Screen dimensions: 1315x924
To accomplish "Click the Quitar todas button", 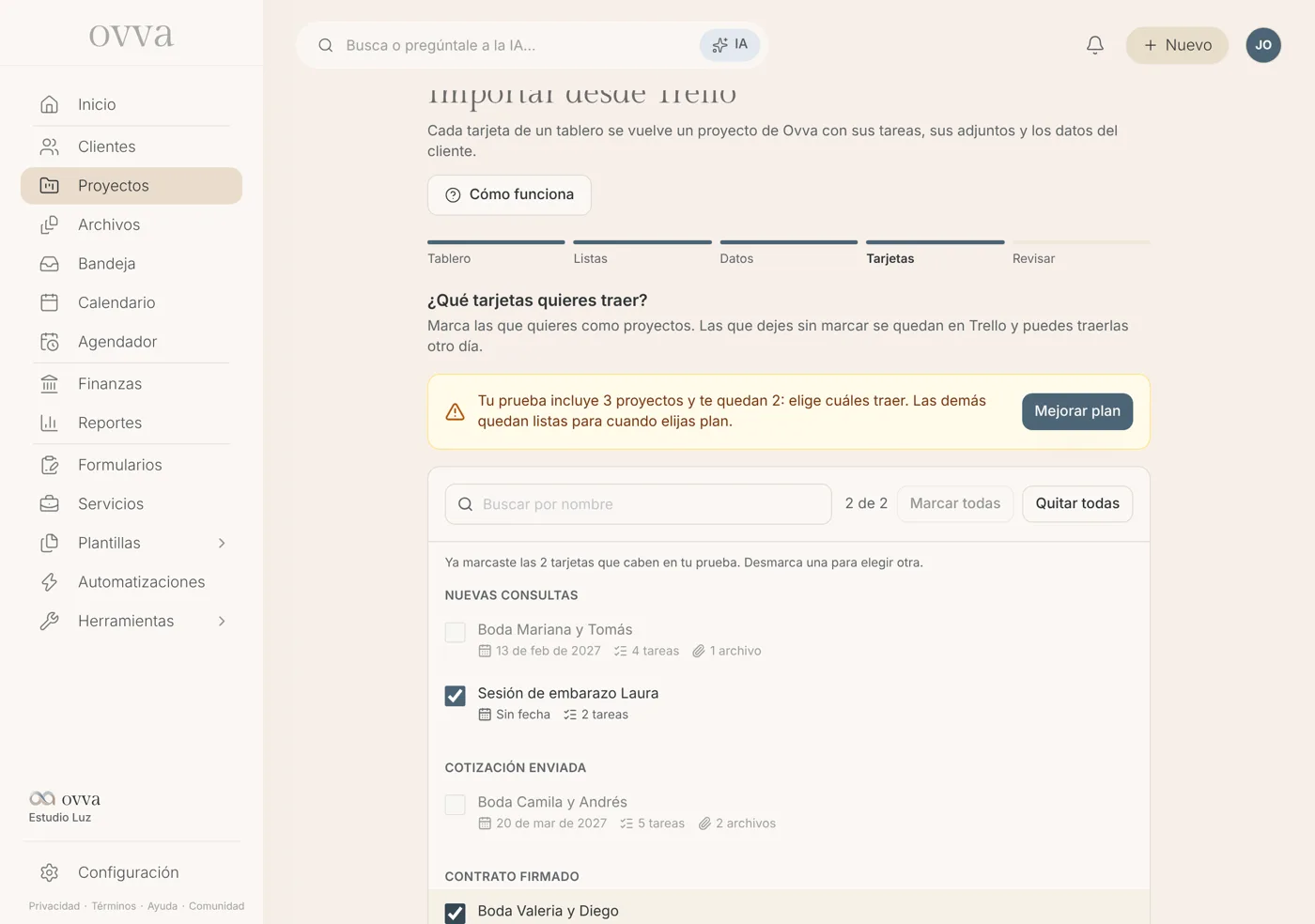I will click(x=1077, y=503).
